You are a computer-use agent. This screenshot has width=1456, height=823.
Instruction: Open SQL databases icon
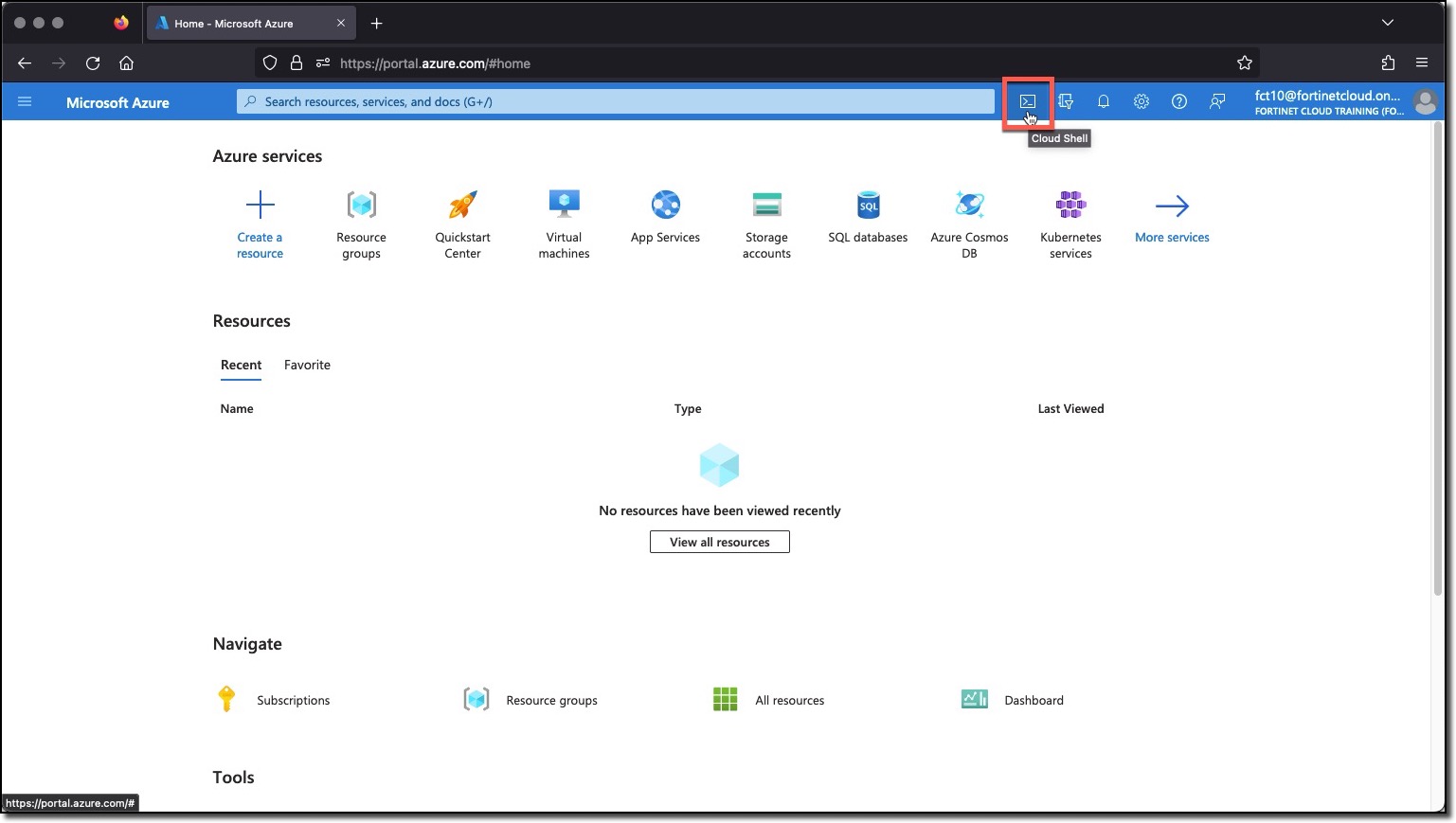tap(869, 205)
